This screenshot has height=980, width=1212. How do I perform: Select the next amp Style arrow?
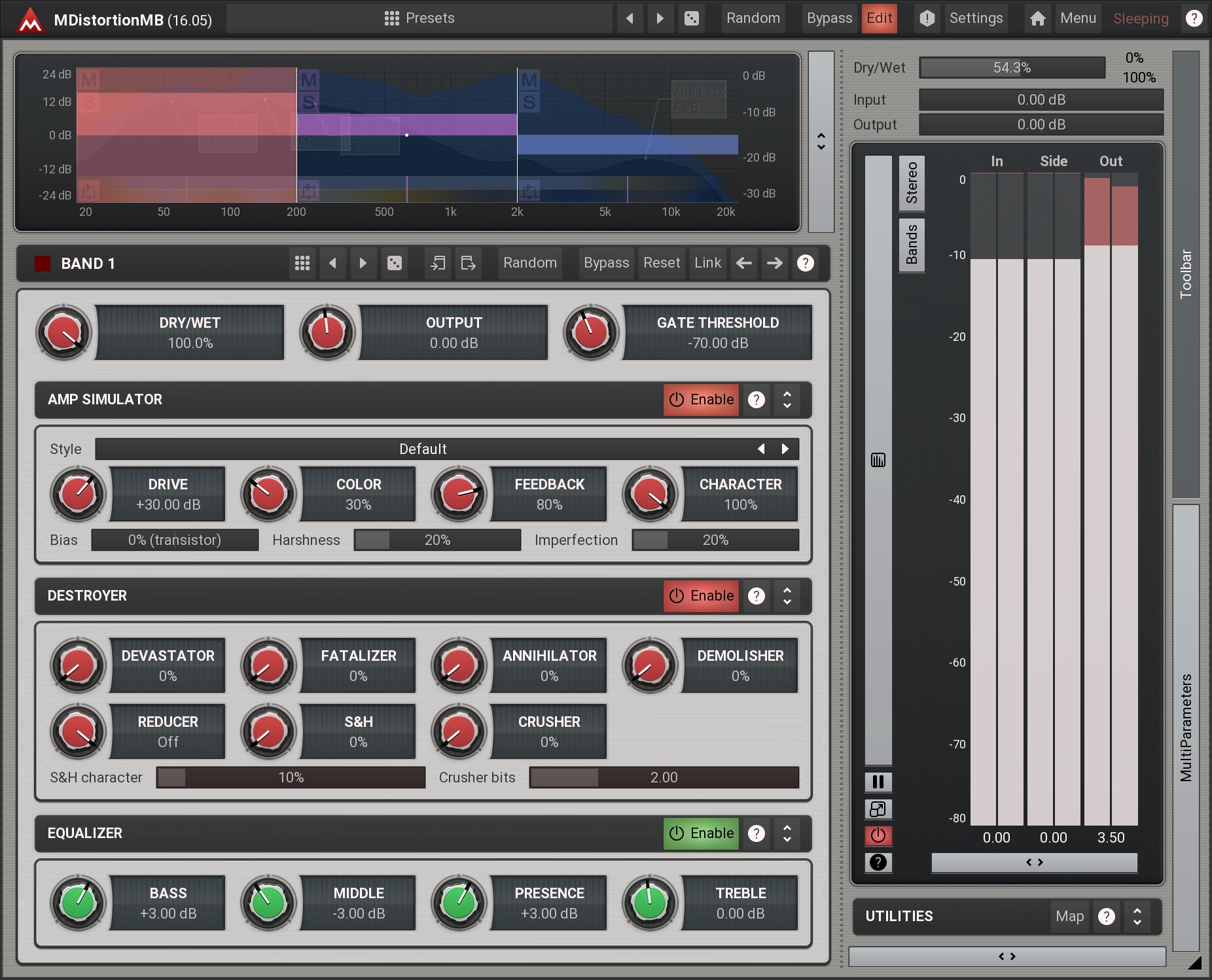pos(785,449)
